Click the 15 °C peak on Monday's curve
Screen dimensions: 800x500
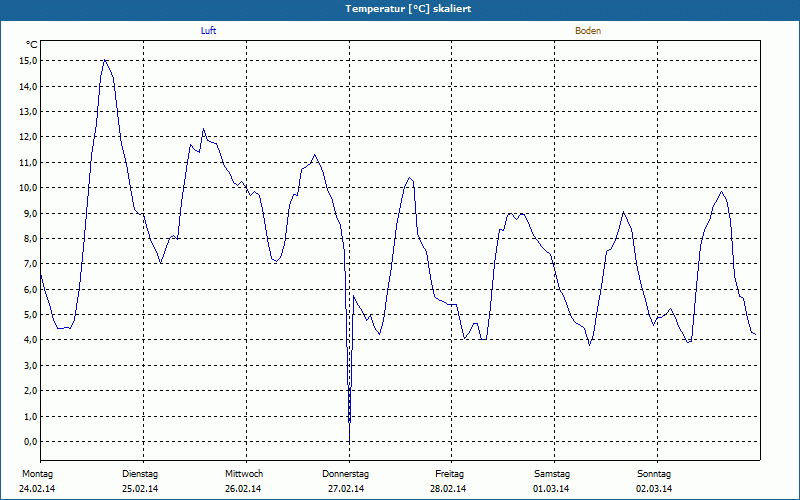(x=105, y=60)
